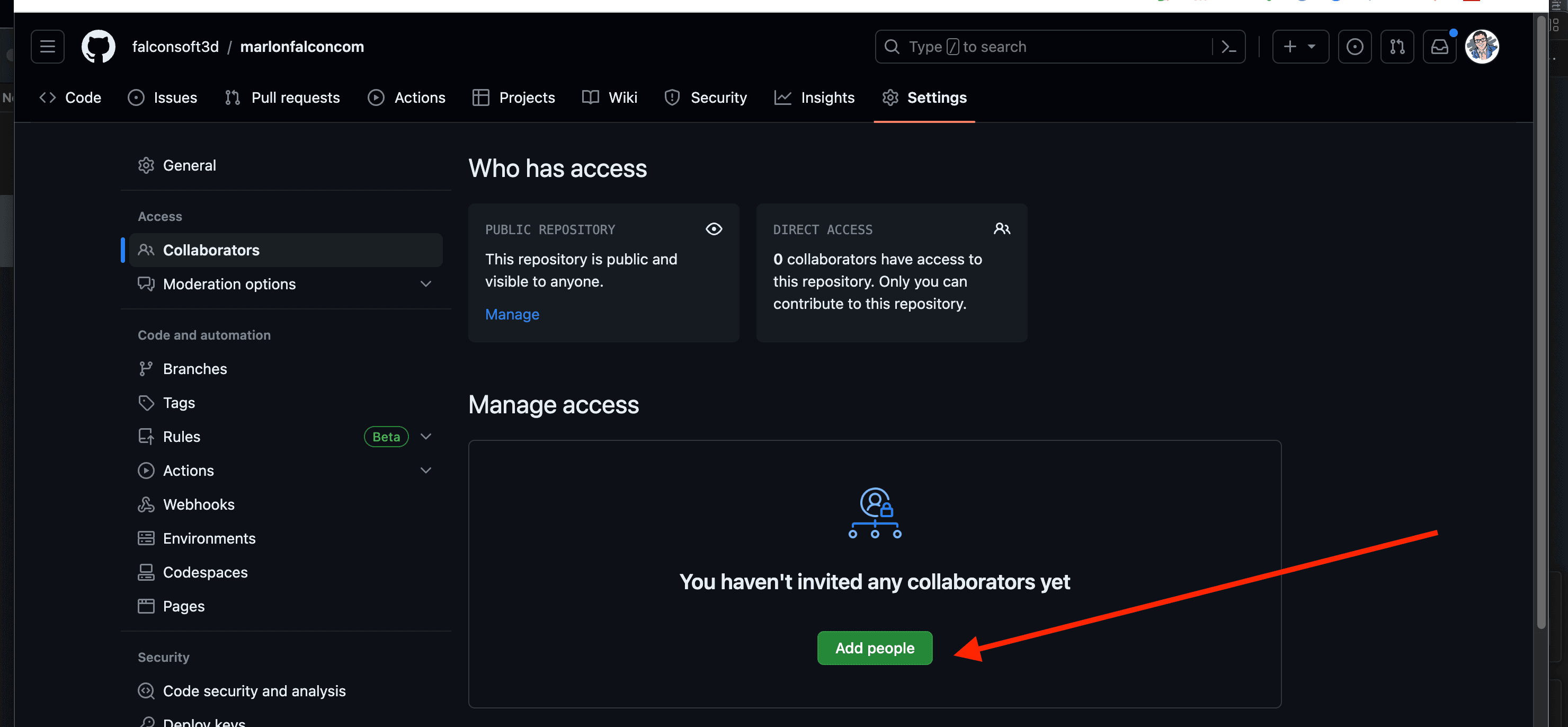Click the Code tab icon
Screen dimensions: 1568x727
click(x=48, y=97)
